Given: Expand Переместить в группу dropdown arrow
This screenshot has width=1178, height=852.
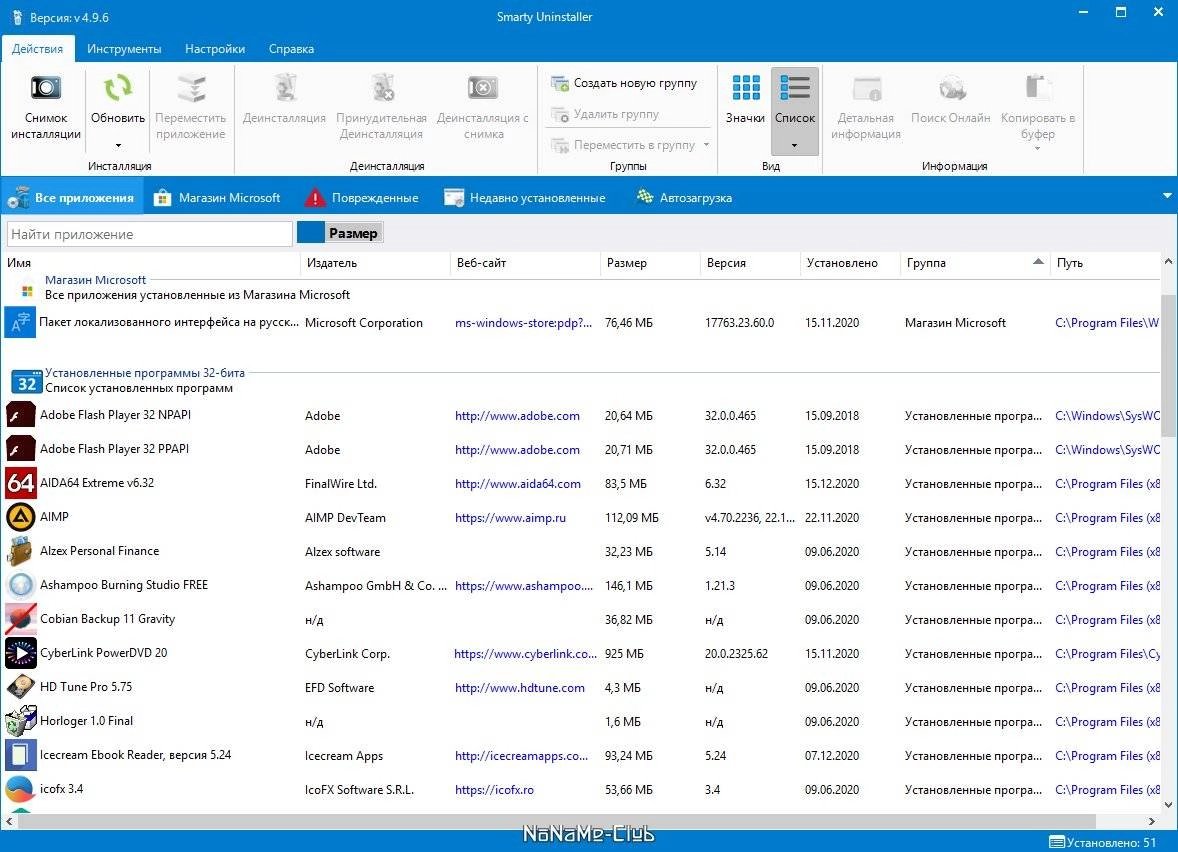Looking at the screenshot, I should [706, 144].
